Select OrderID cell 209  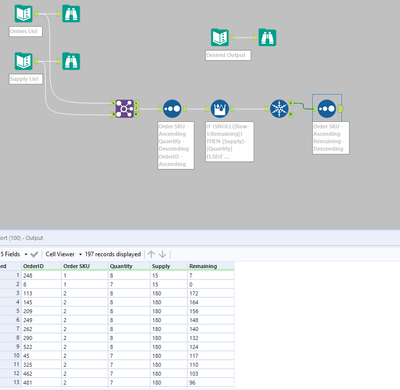pos(41,311)
